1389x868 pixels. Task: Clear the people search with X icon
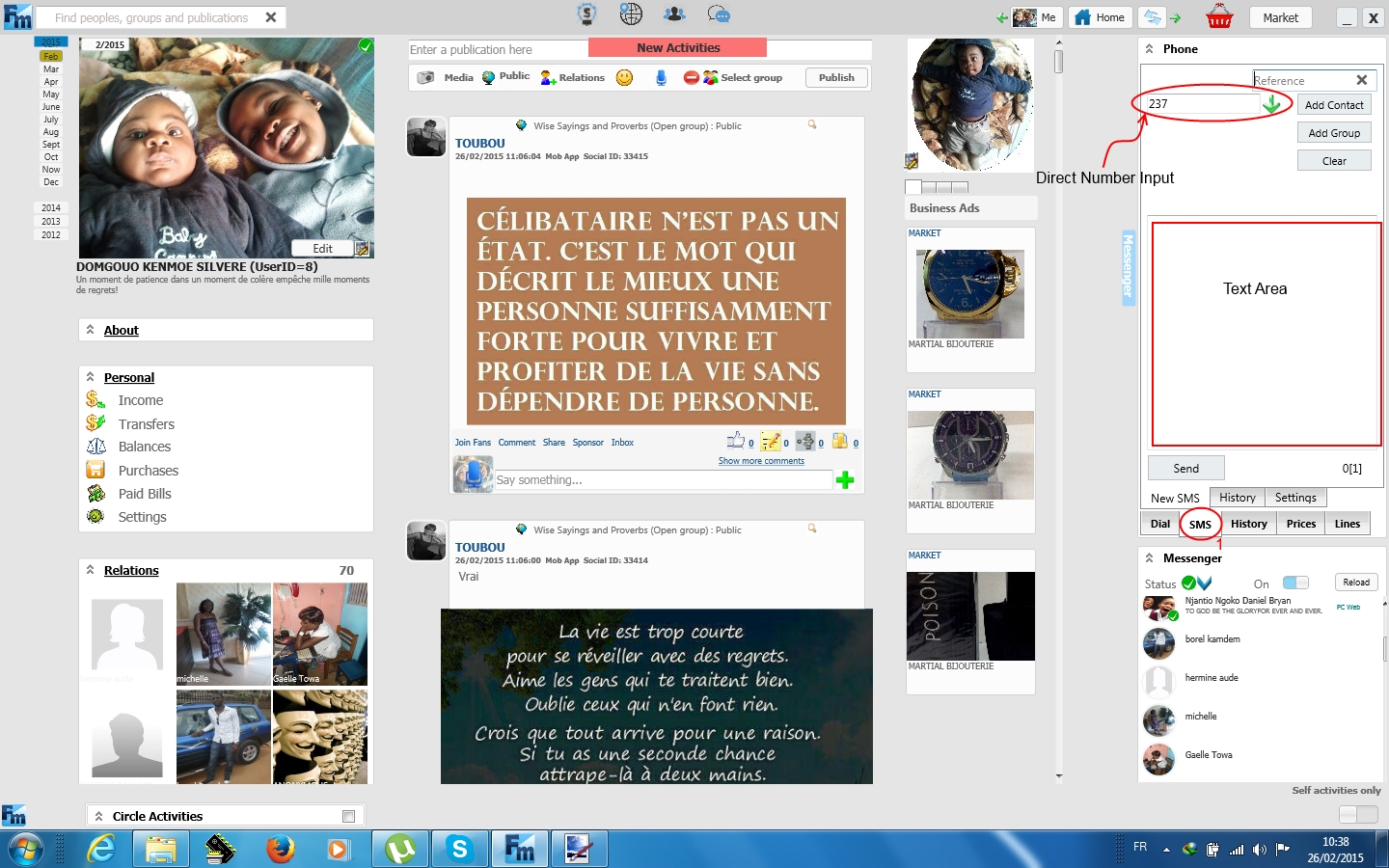[271, 17]
